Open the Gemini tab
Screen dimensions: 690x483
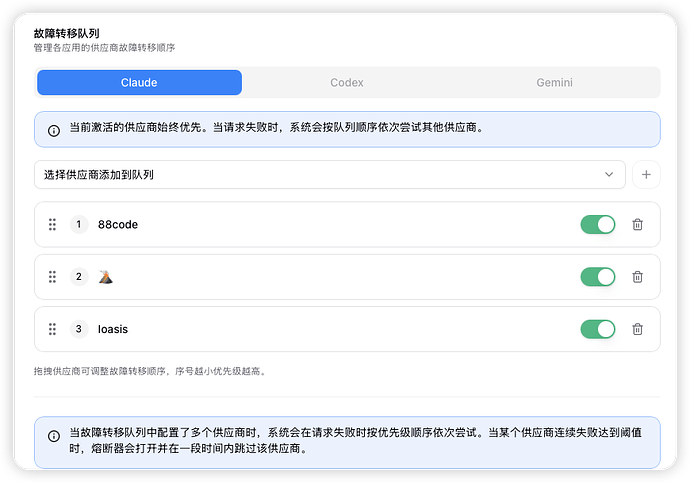tap(554, 82)
